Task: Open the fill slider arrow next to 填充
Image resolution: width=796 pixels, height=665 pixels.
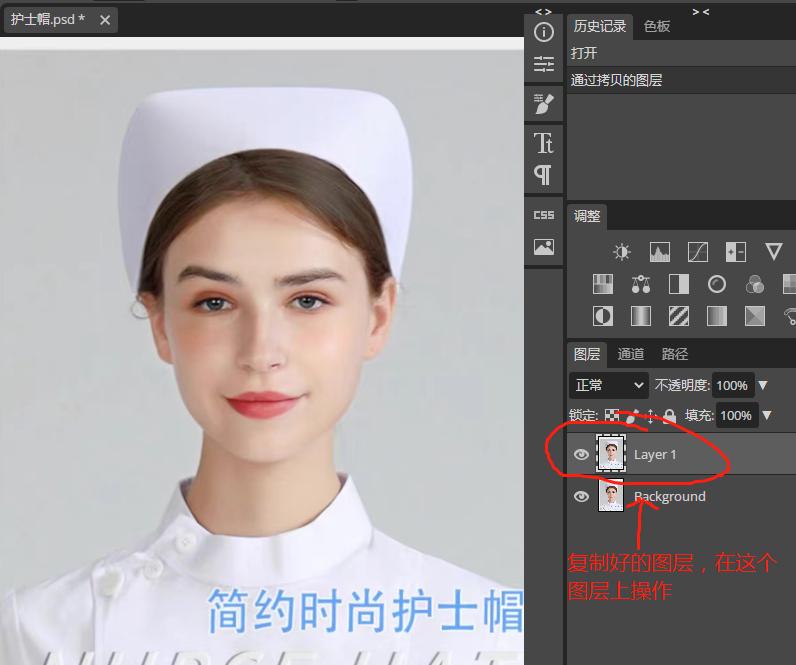Action: (x=767, y=415)
